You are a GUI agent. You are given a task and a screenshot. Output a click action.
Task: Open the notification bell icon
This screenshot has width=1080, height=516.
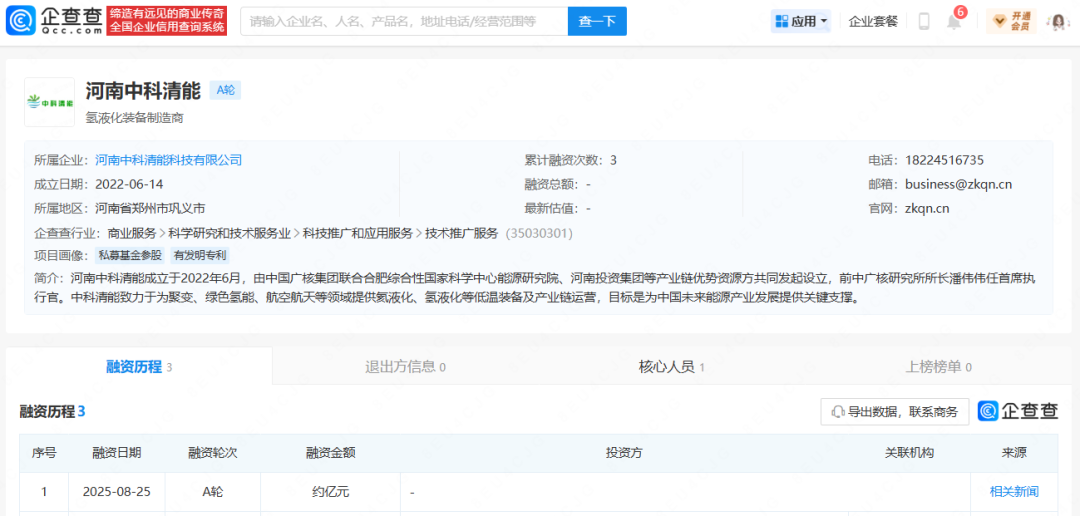coord(954,22)
